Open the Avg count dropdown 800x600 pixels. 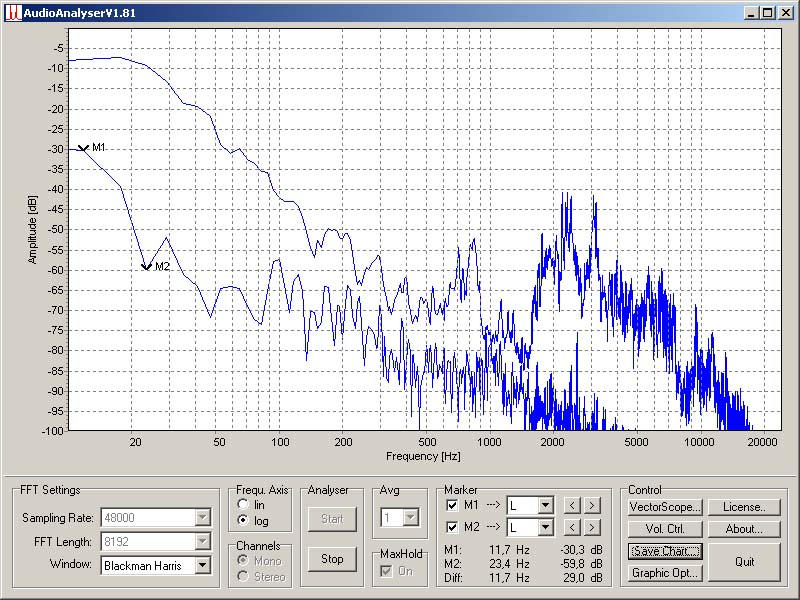coord(411,518)
